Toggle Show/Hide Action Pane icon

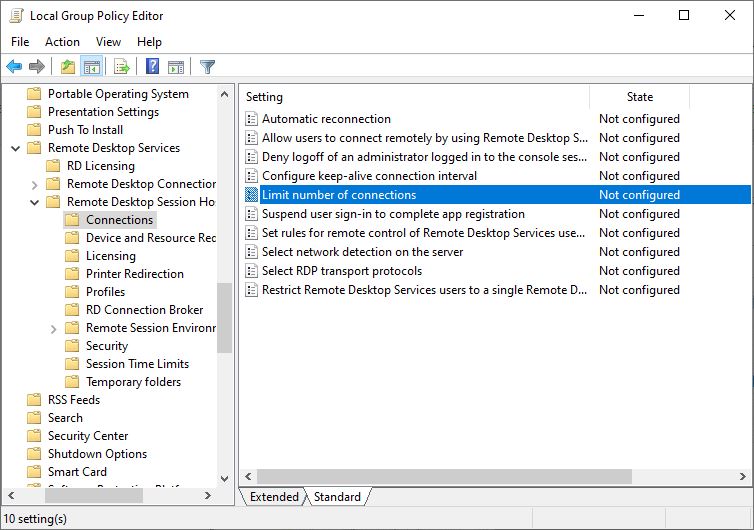click(176, 66)
